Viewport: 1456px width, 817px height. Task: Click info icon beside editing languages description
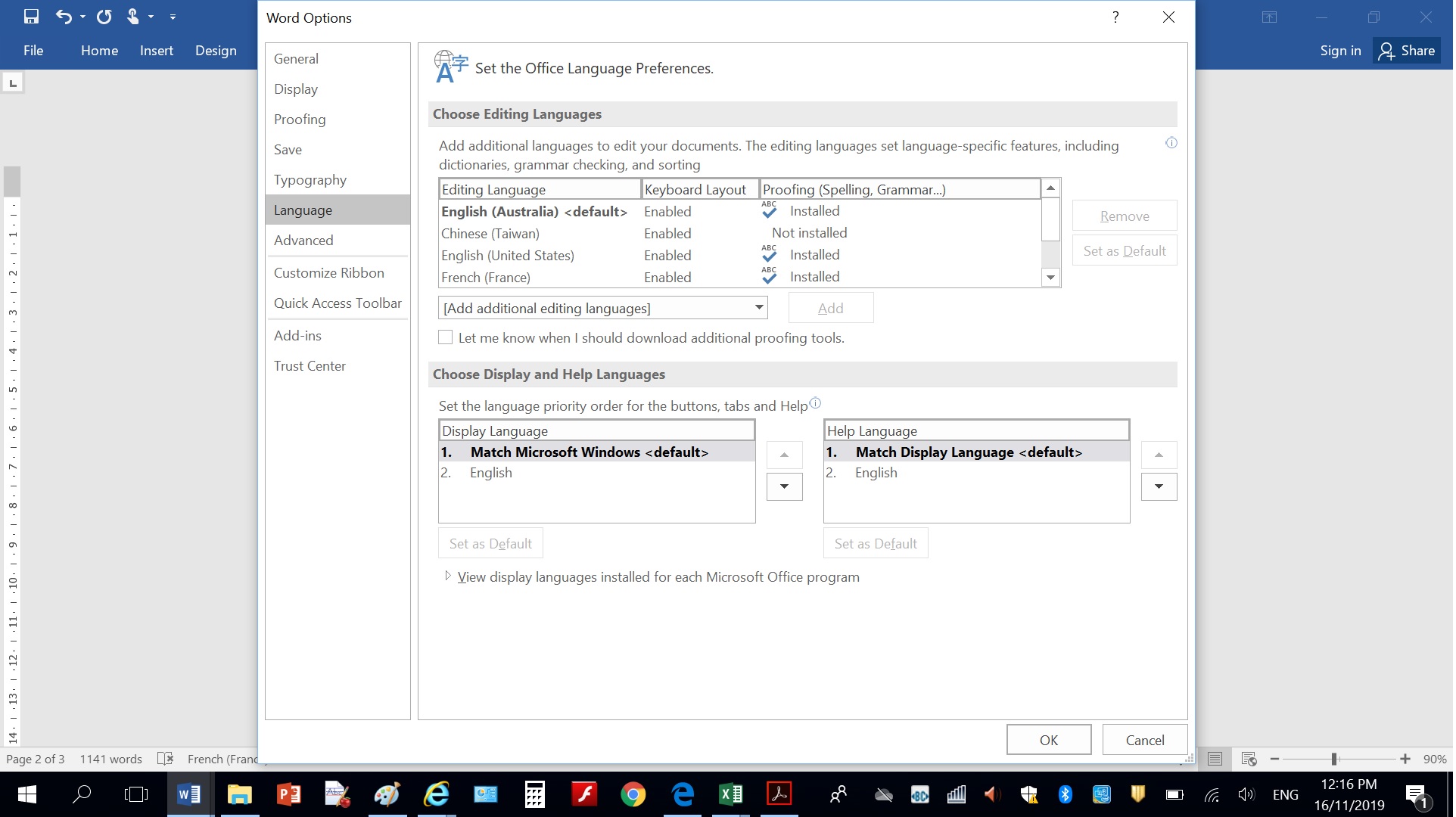tap(1171, 143)
